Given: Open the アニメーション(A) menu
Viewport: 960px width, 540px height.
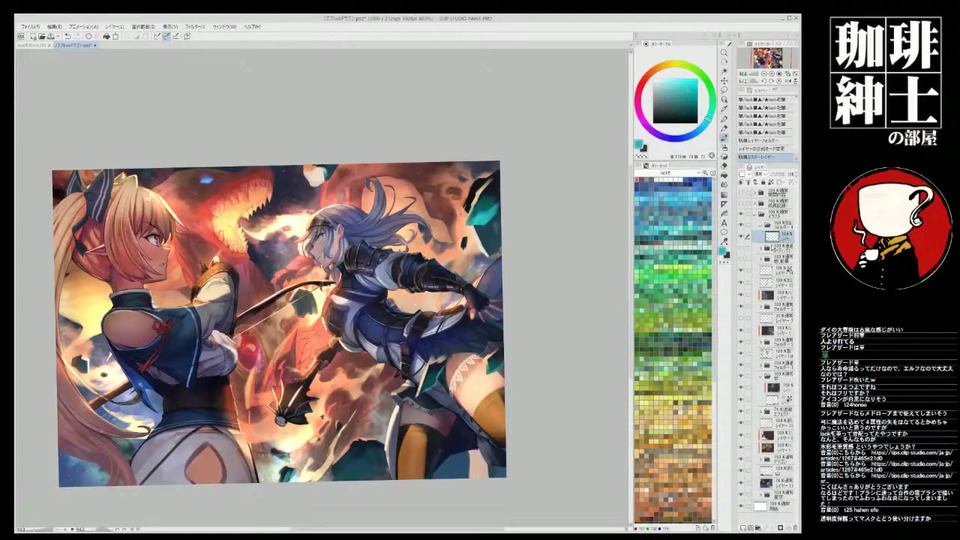Looking at the screenshot, I should click(83, 27).
